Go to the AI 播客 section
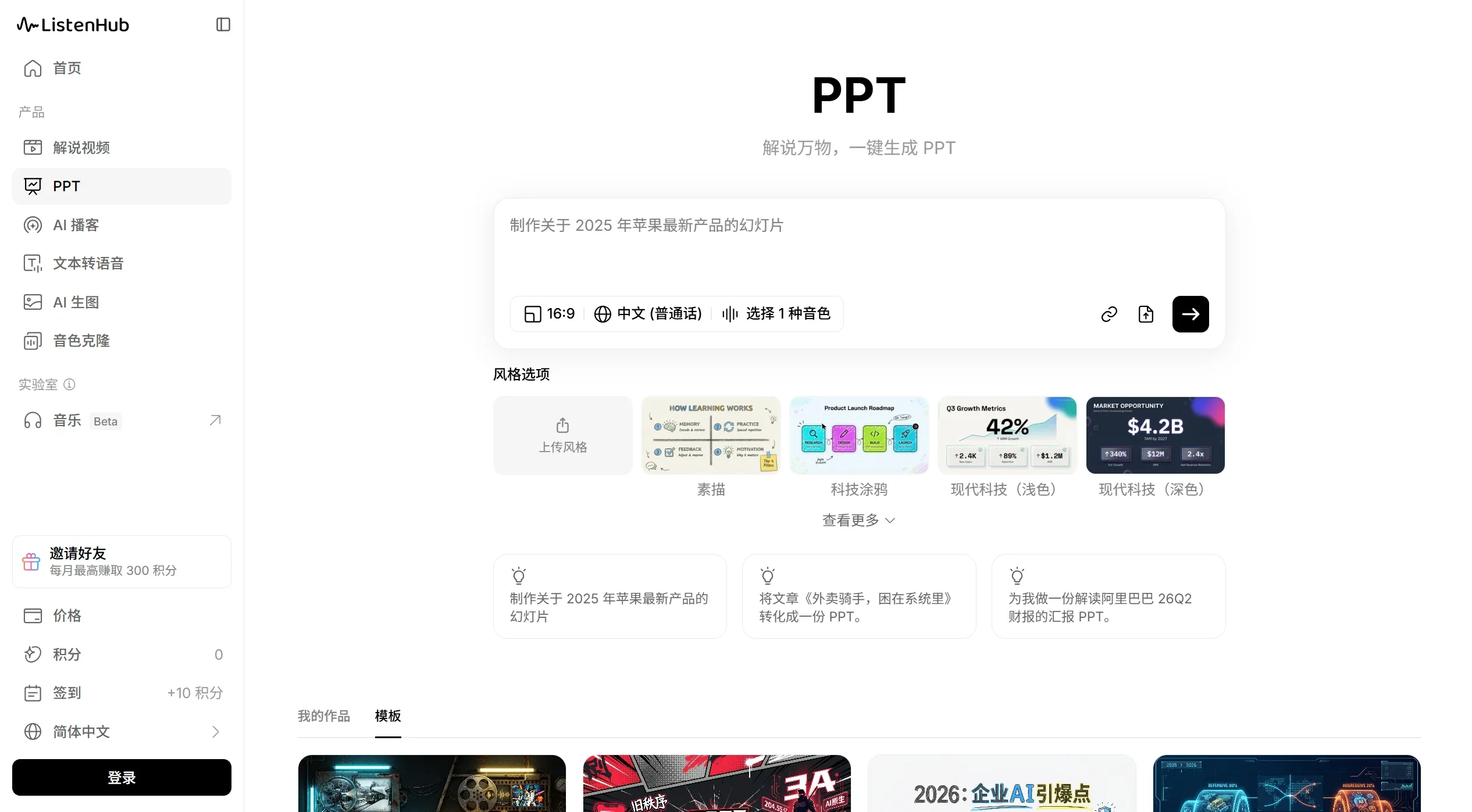Viewport: 1472px width, 812px height. [76, 225]
